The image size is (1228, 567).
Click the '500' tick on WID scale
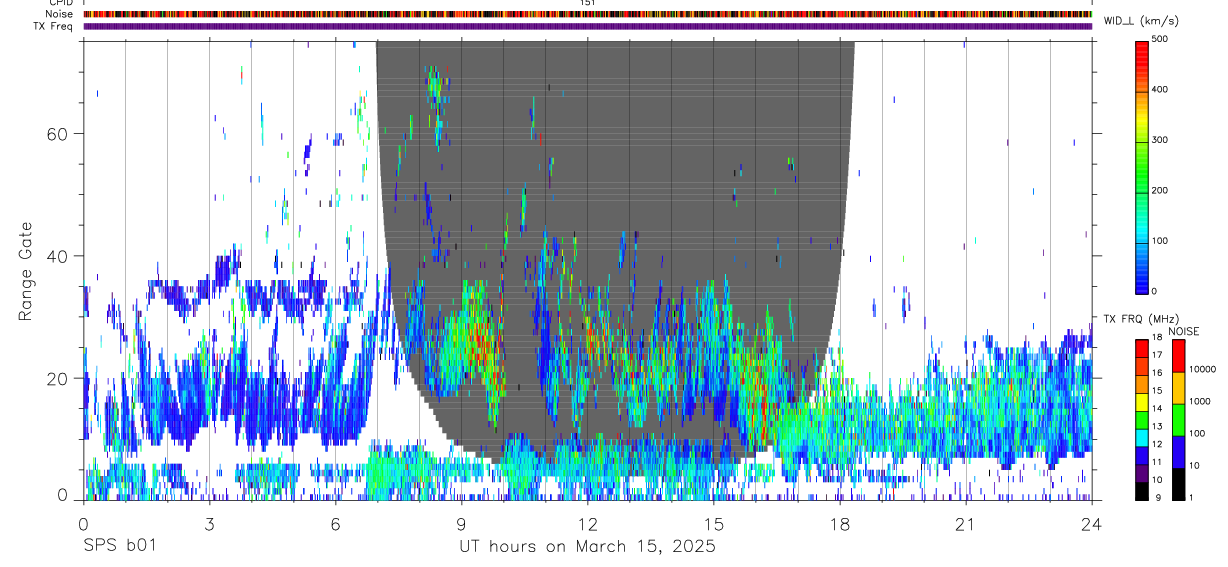click(1160, 39)
